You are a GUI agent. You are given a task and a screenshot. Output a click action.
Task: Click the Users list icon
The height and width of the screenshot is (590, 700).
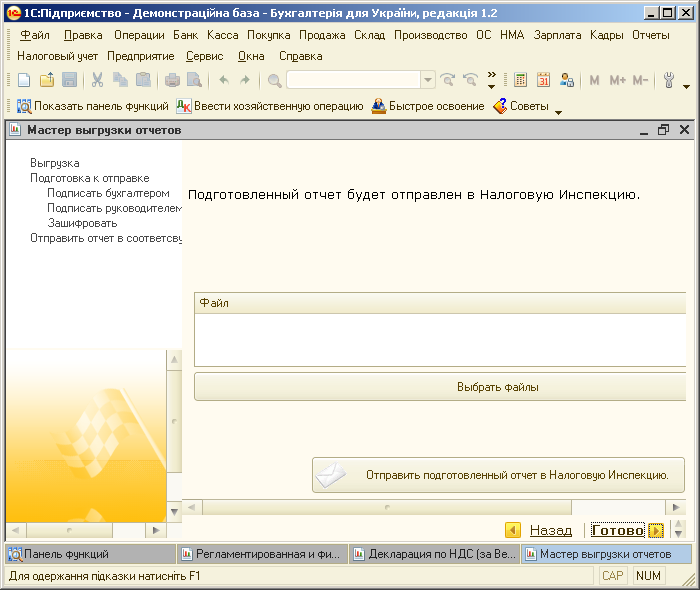pyautogui.click(x=567, y=80)
